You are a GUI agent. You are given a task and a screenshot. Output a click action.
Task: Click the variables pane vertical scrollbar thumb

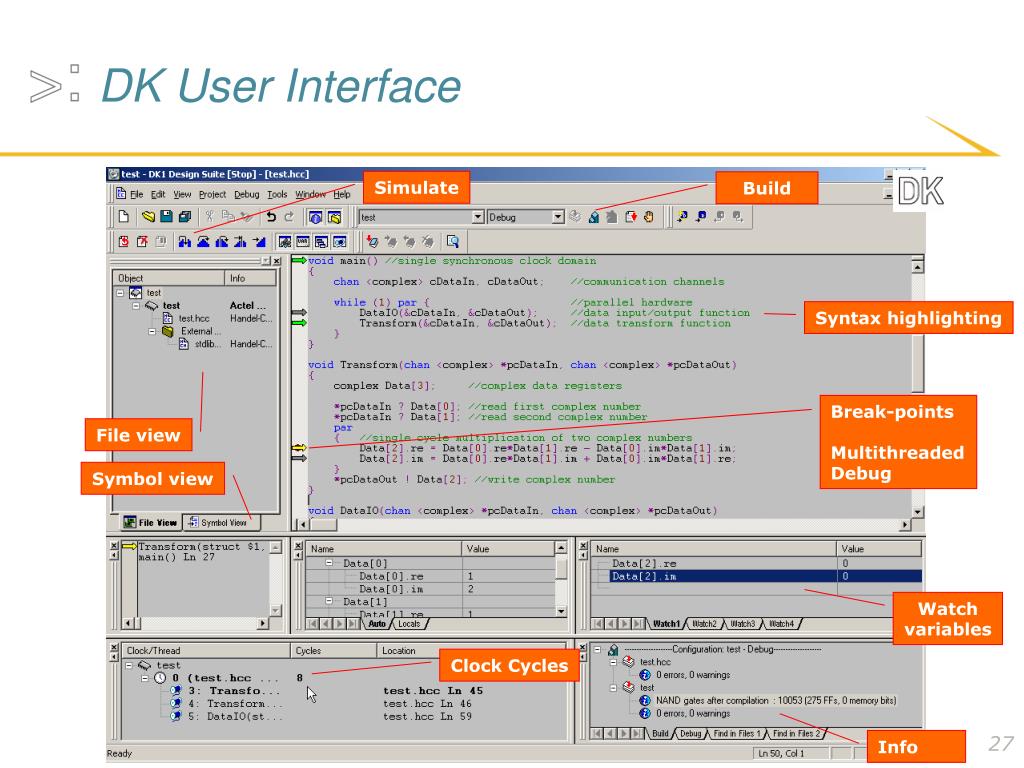click(x=561, y=567)
